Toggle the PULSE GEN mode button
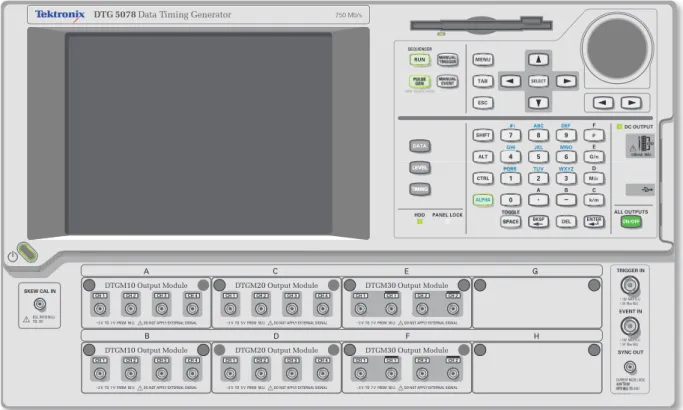Screen dimensions: 683x410 pos(419,81)
